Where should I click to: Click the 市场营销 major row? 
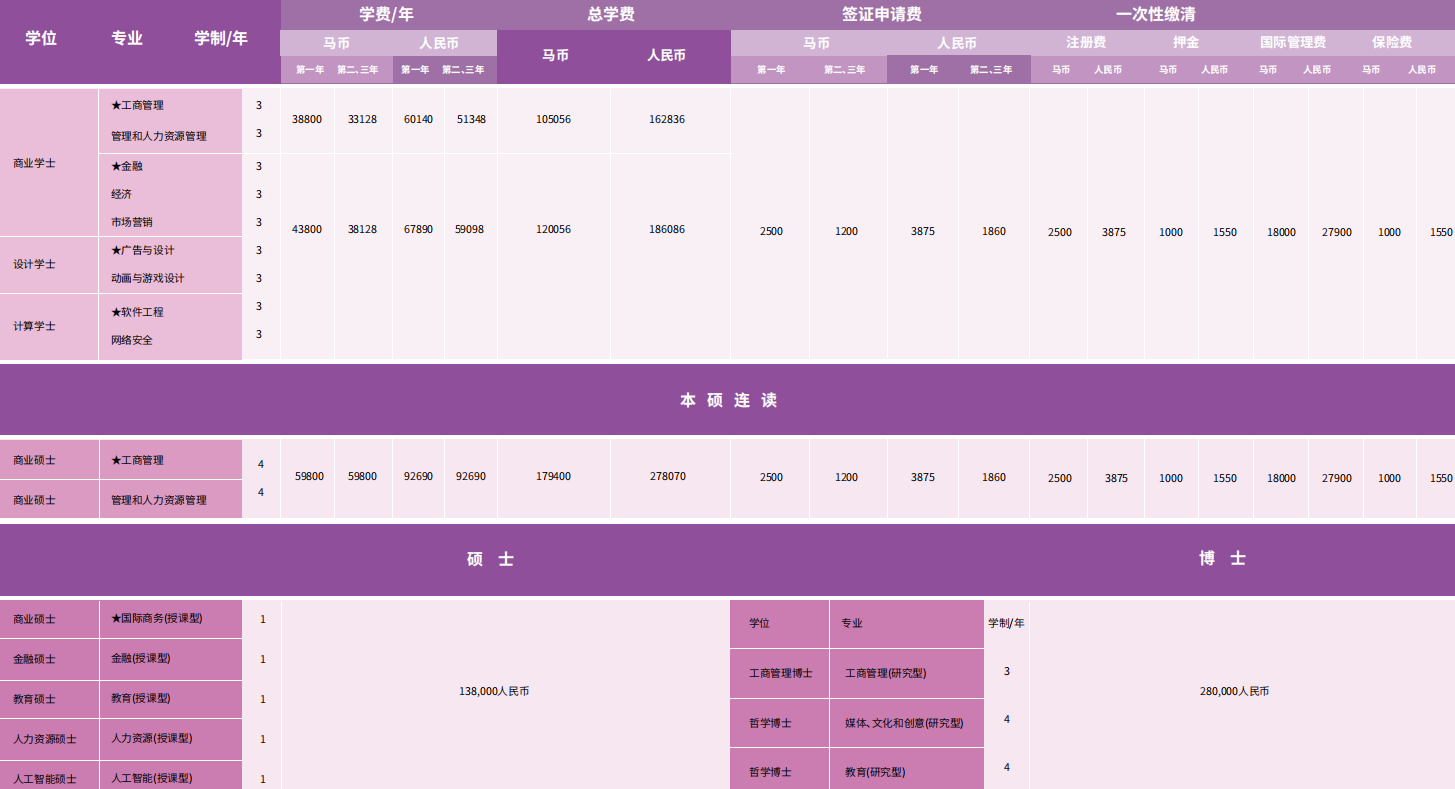point(132,222)
